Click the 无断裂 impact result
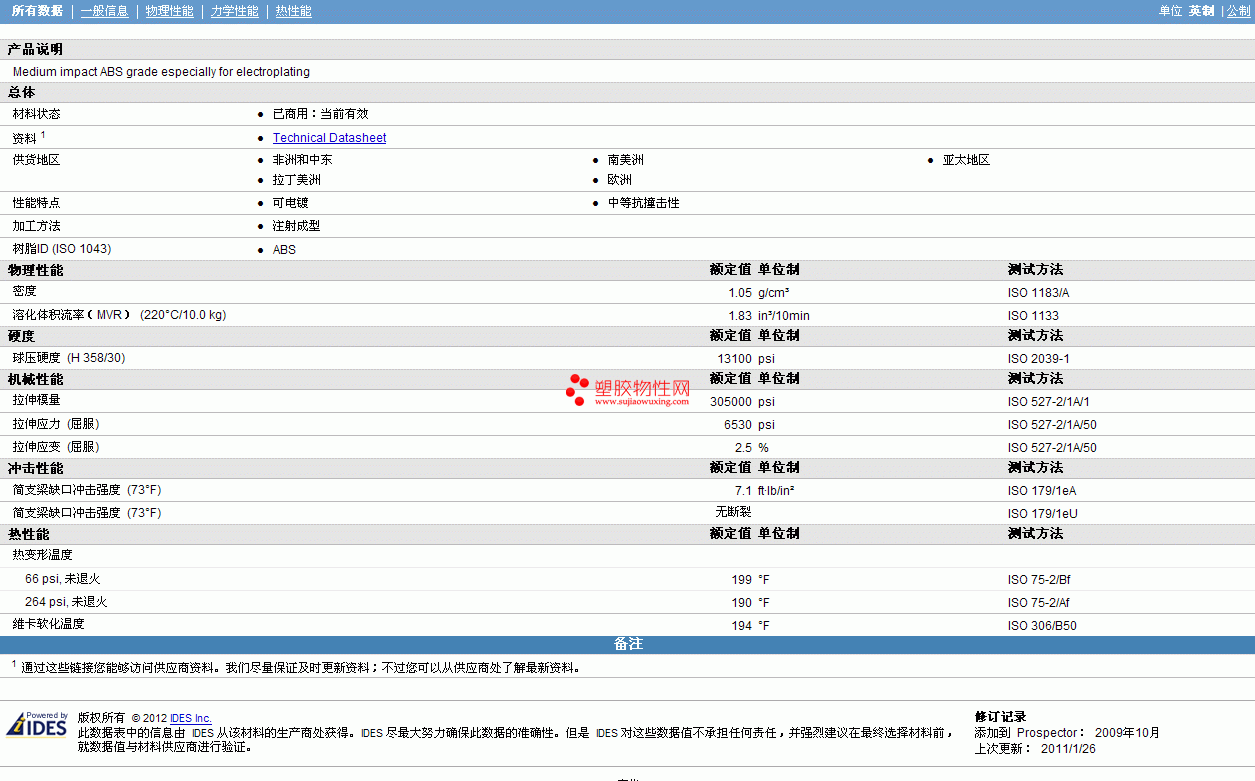The image size is (1255, 781). tap(733, 512)
